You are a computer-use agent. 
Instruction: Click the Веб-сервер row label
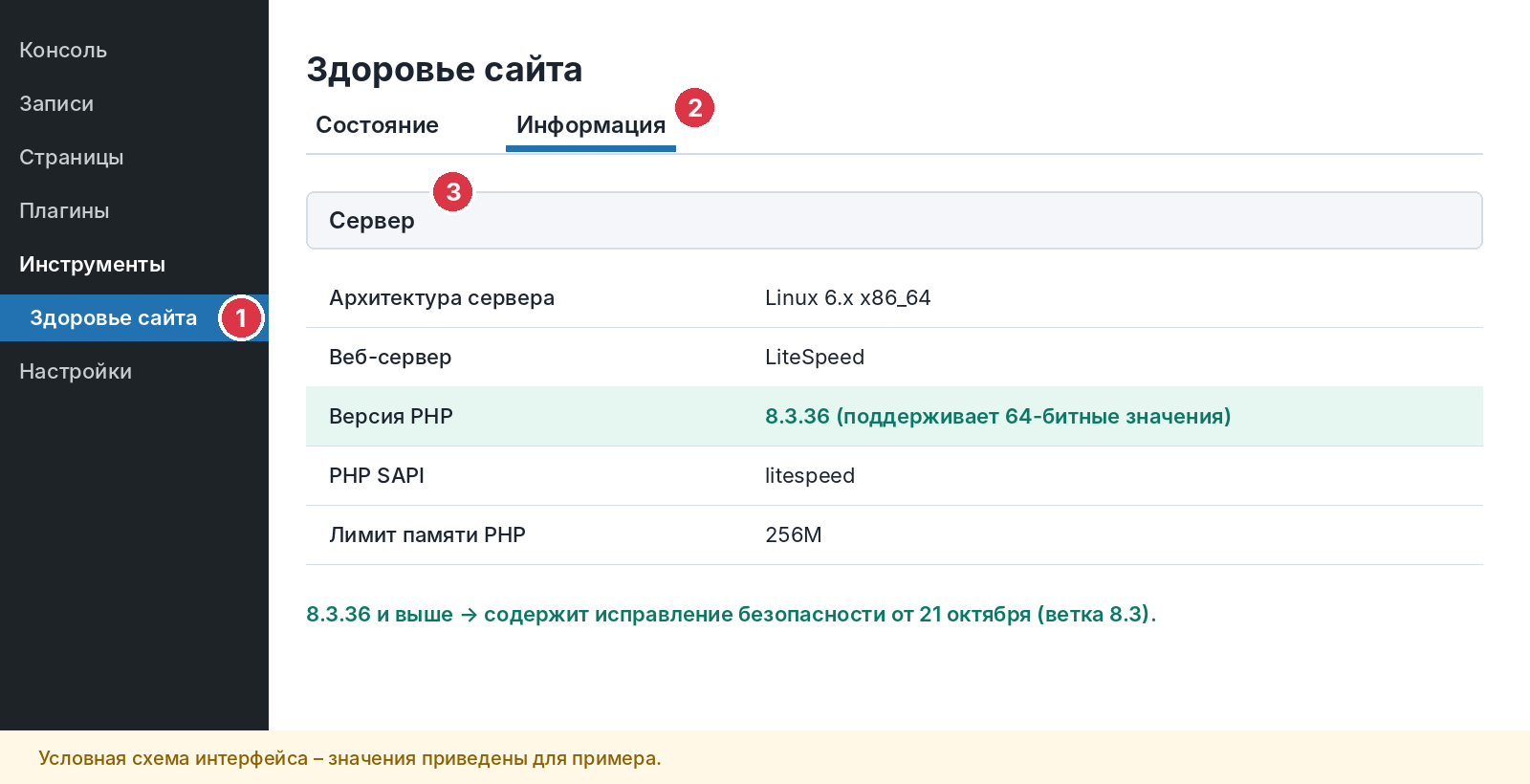pos(390,357)
